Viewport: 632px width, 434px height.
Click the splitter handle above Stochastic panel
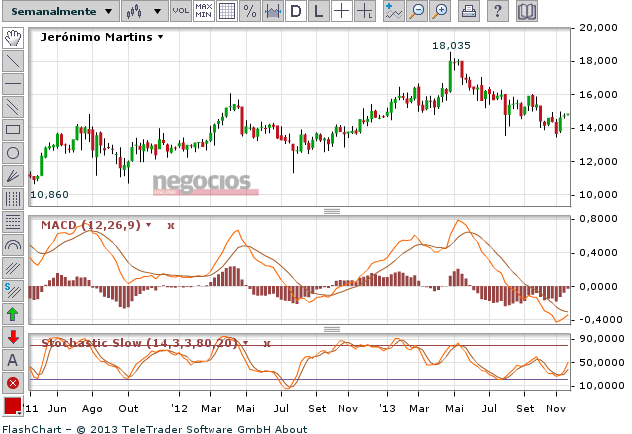332,329
